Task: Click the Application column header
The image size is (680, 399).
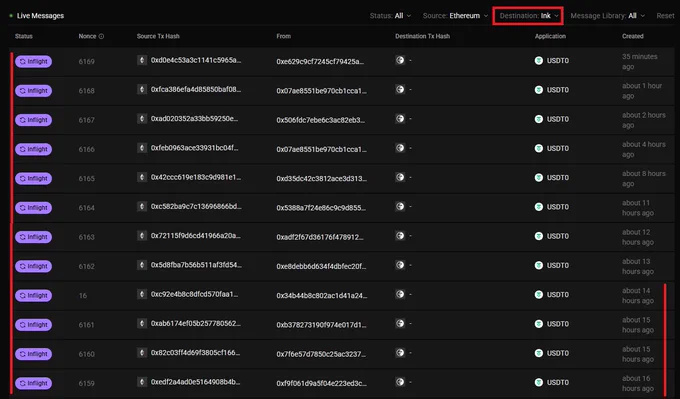Action: click(550, 36)
